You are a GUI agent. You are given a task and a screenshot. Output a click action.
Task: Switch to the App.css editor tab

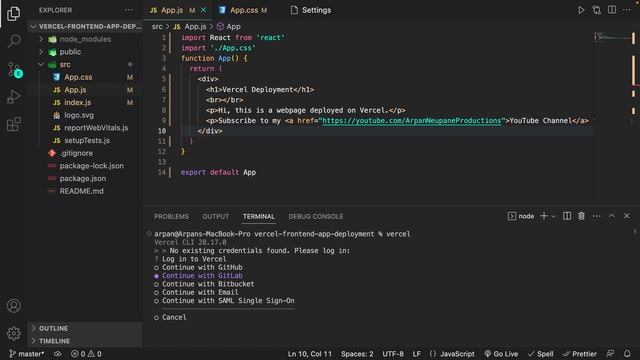(x=243, y=10)
